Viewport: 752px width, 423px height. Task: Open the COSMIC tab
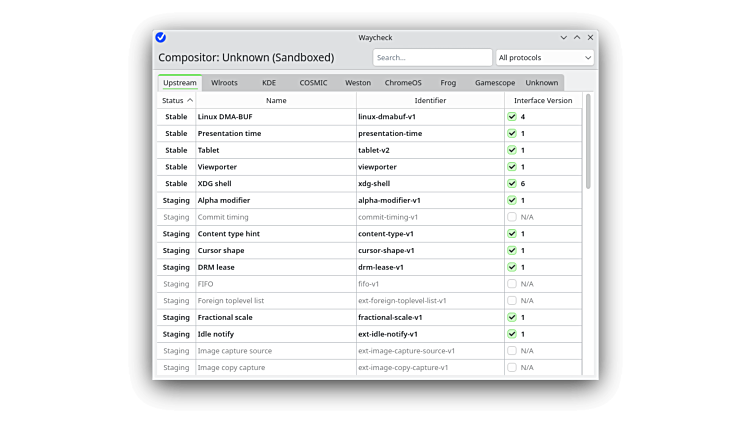[313, 83]
